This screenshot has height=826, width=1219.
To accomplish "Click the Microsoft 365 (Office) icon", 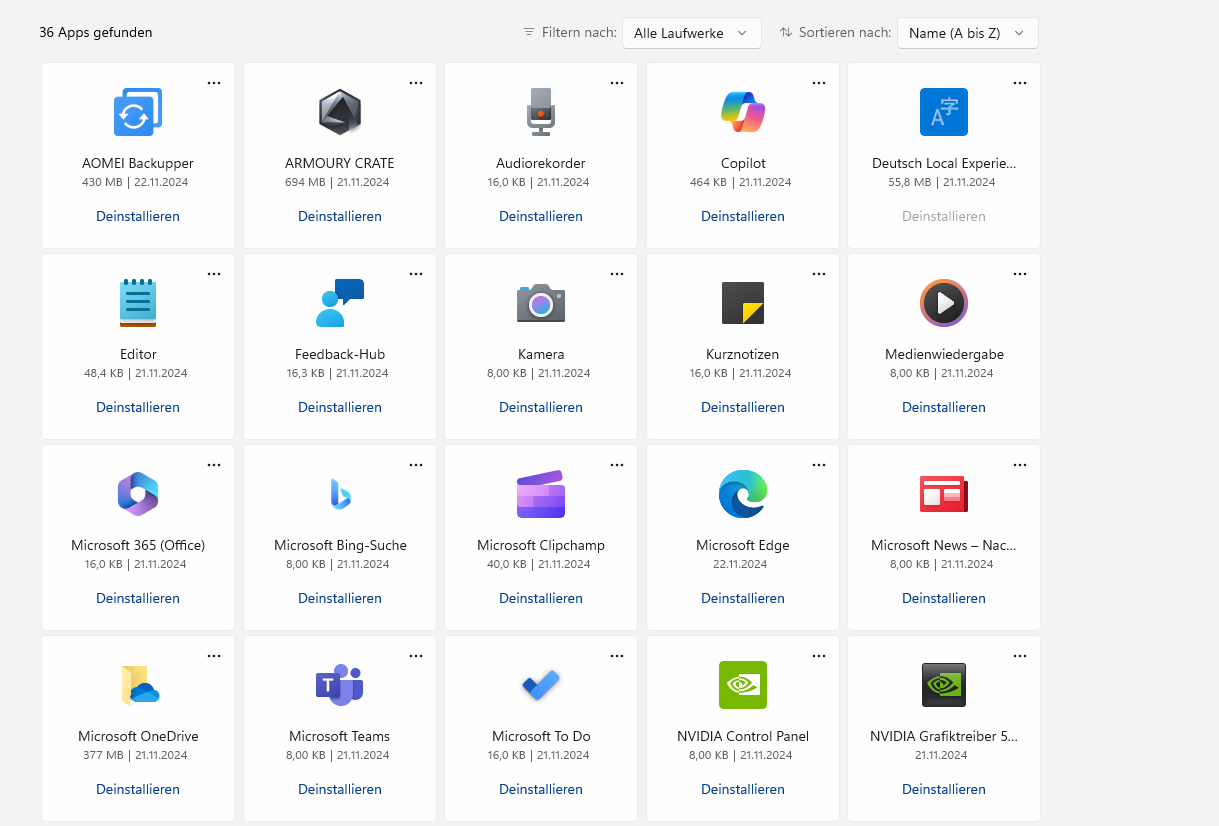I will pyautogui.click(x=138, y=494).
